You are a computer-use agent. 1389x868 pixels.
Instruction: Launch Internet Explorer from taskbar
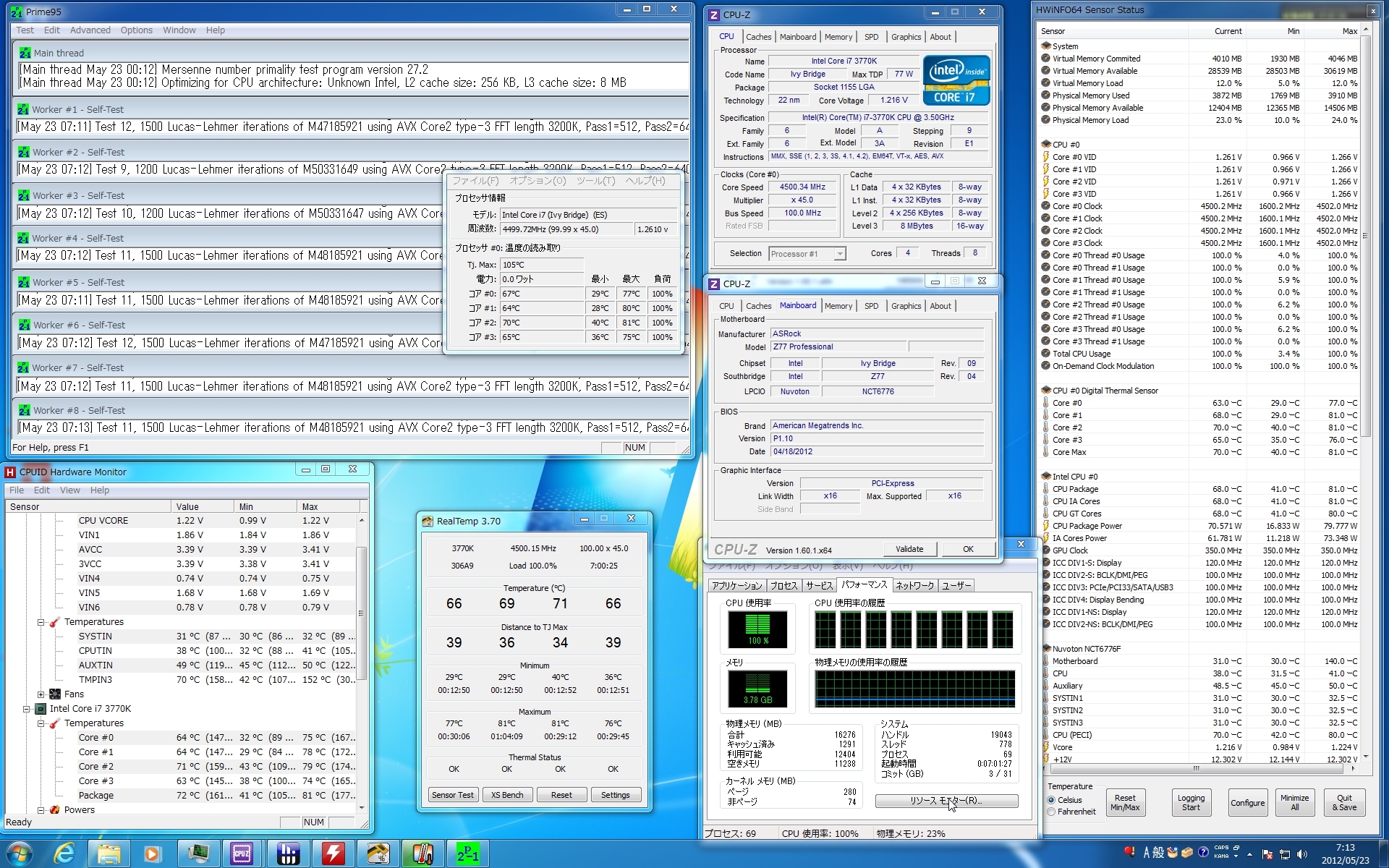[64, 854]
